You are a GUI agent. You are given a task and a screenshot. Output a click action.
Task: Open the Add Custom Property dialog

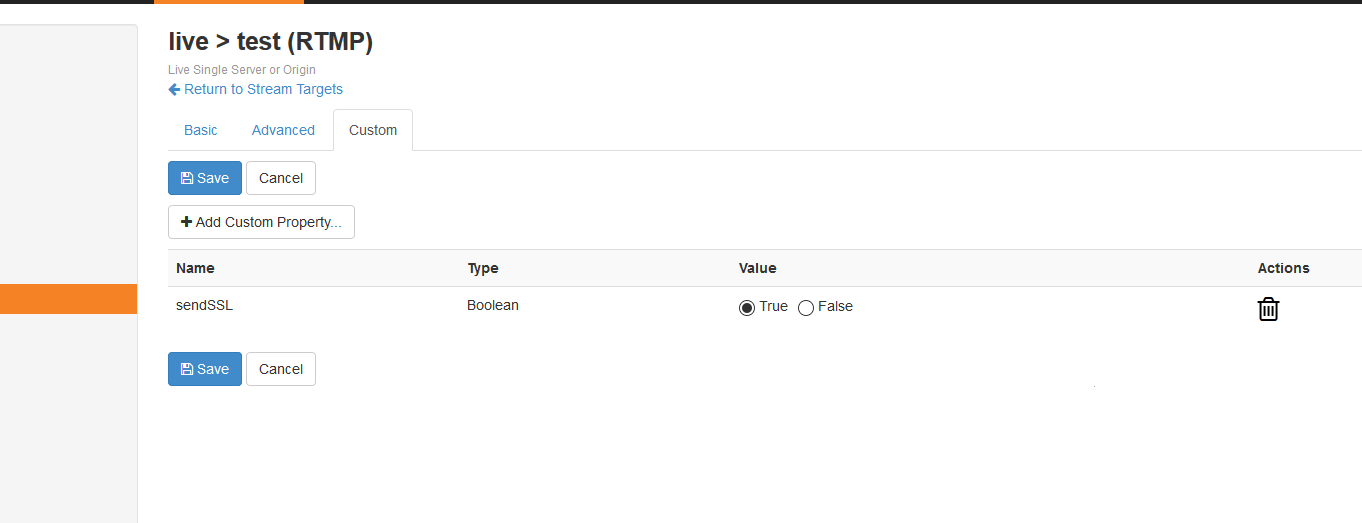[261, 222]
